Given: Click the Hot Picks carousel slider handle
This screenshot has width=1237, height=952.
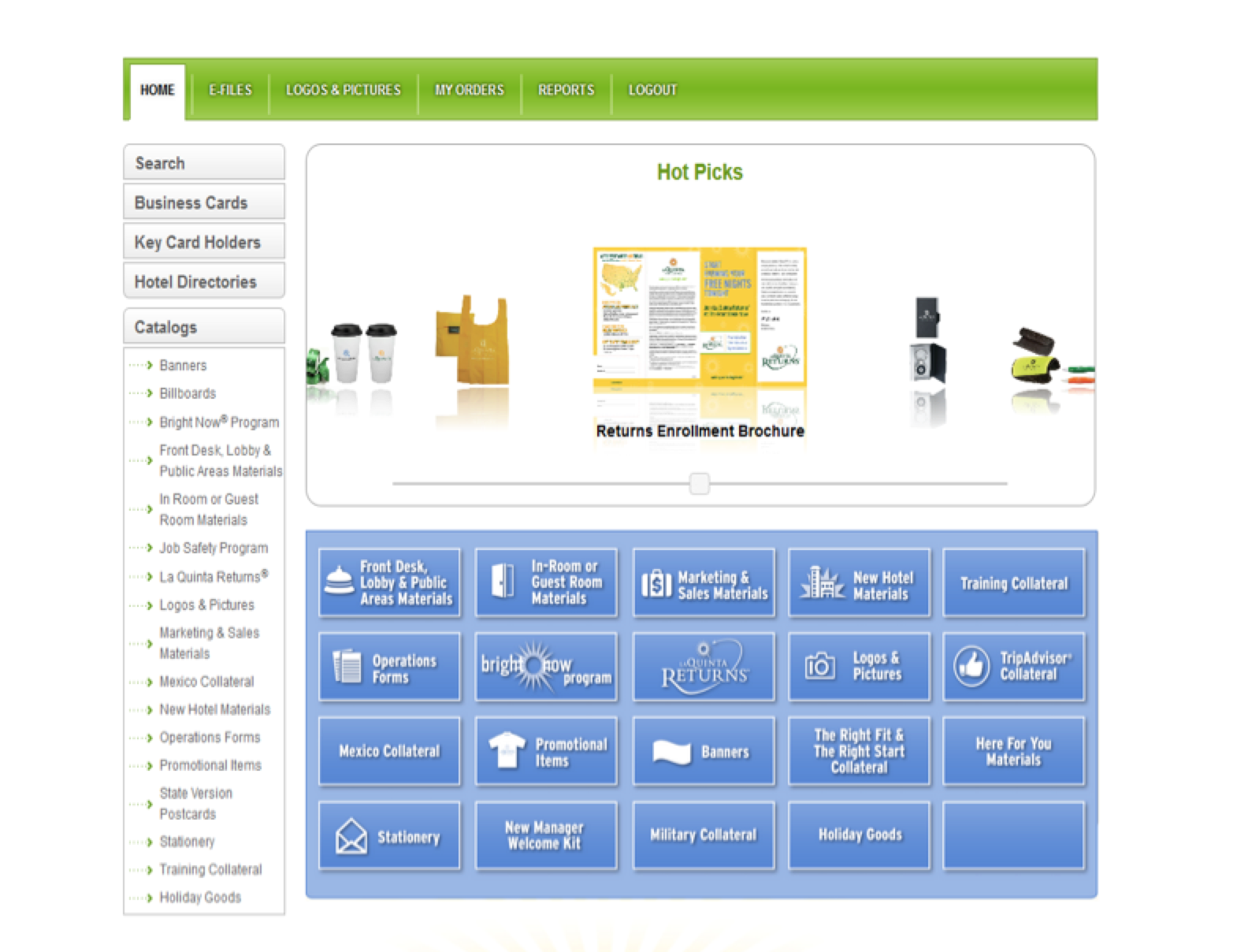Looking at the screenshot, I should [x=699, y=483].
